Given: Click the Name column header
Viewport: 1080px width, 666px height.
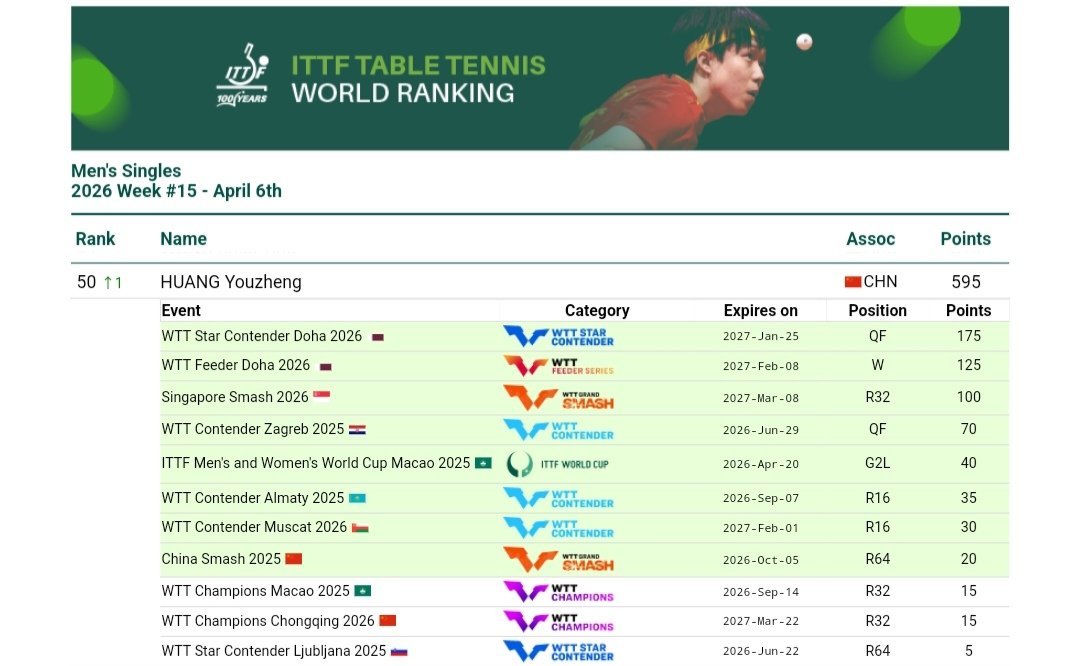Looking at the screenshot, I should click(183, 239).
